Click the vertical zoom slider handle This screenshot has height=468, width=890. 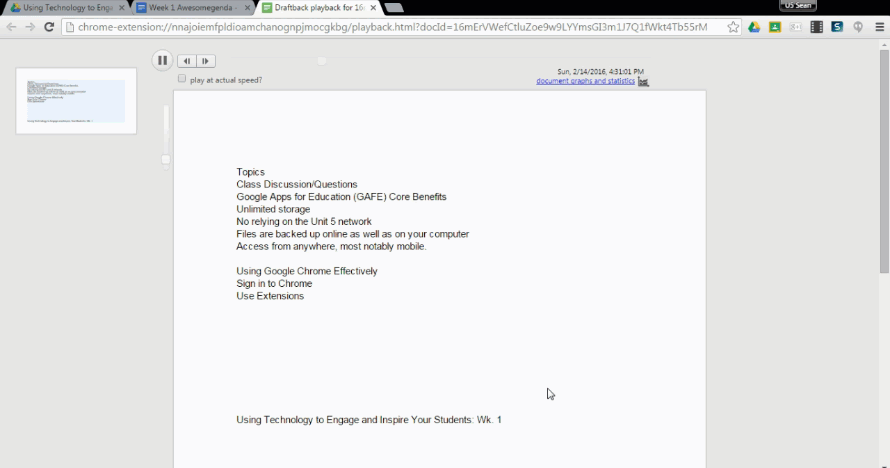(166, 159)
